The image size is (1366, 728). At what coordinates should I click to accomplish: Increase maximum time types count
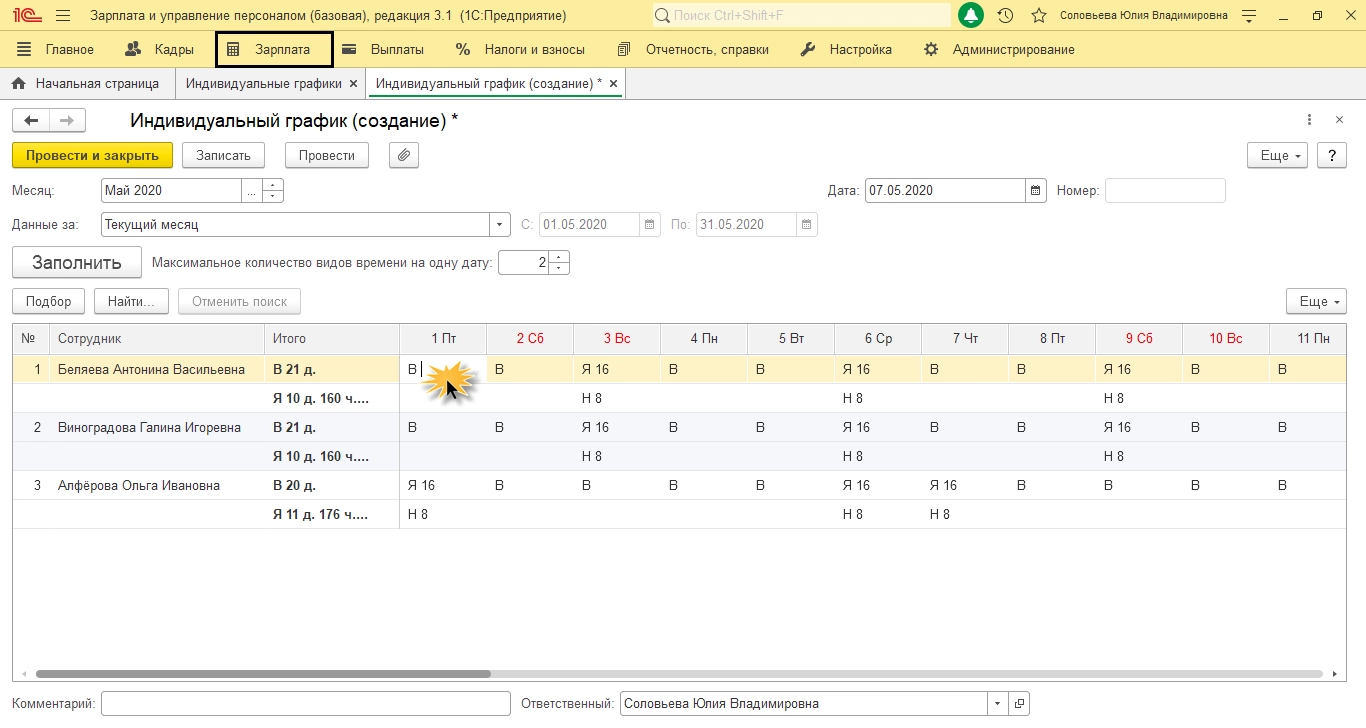click(x=560, y=257)
